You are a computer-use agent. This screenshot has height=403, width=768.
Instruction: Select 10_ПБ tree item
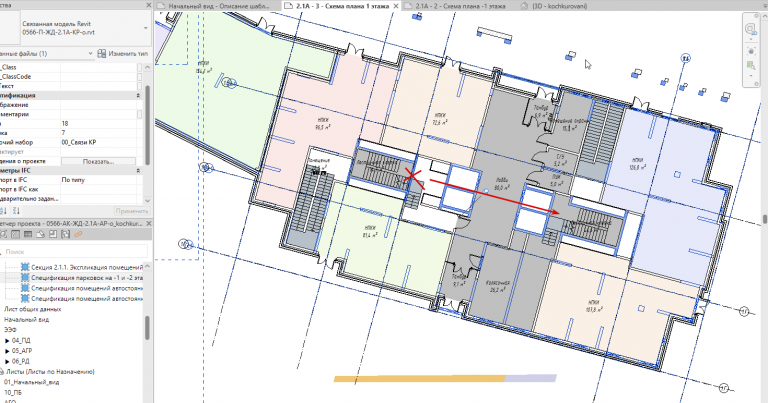13,392
